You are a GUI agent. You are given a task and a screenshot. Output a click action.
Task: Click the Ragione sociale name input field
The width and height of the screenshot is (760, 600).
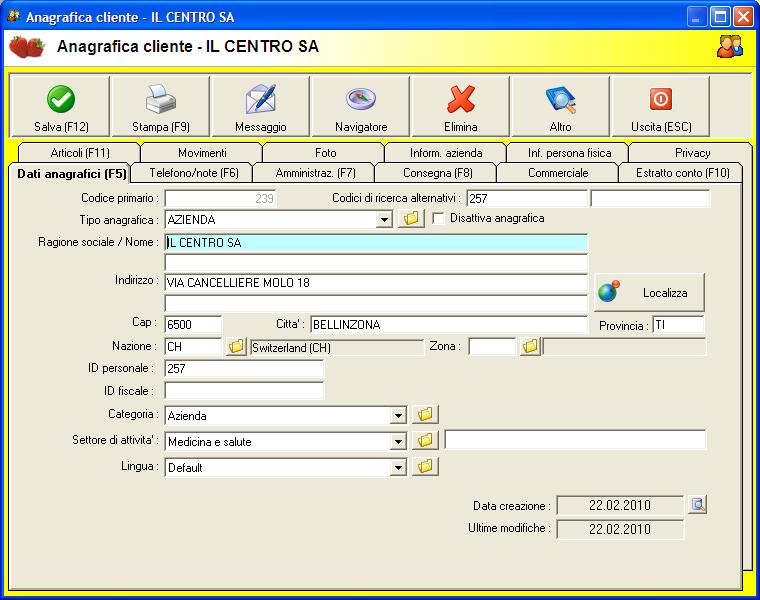tap(376, 242)
